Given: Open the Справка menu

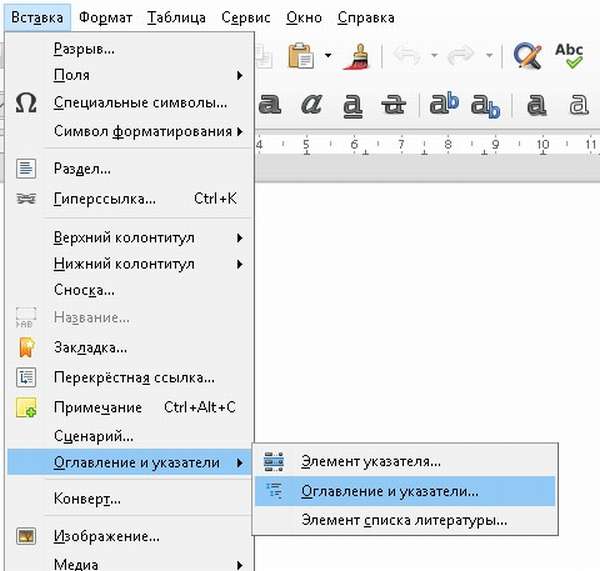Looking at the screenshot, I should pos(366,18).
